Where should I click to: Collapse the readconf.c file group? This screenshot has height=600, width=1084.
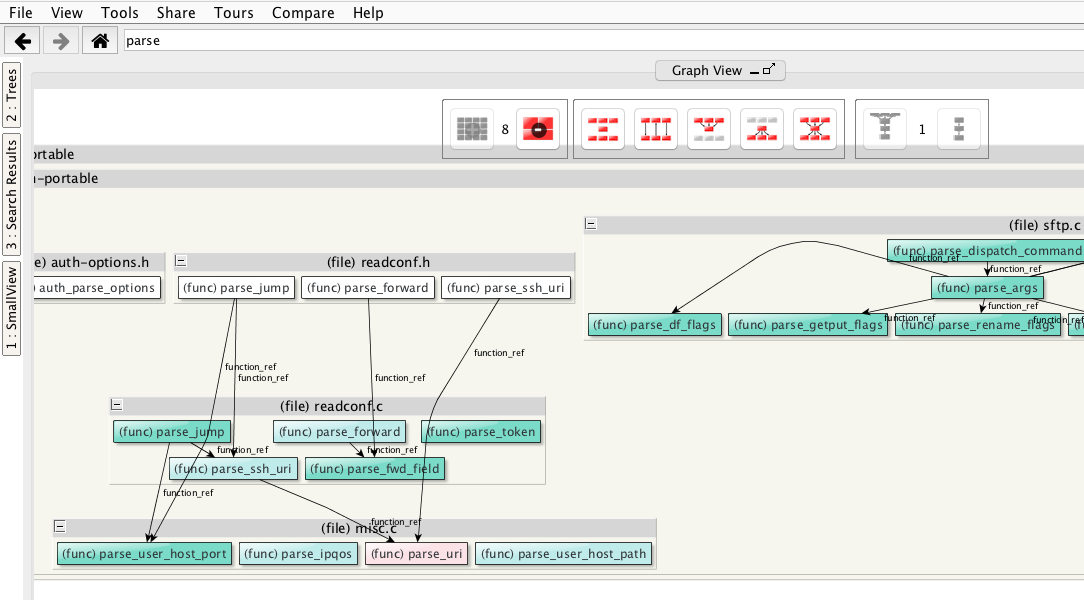click(x=116, y=405)
